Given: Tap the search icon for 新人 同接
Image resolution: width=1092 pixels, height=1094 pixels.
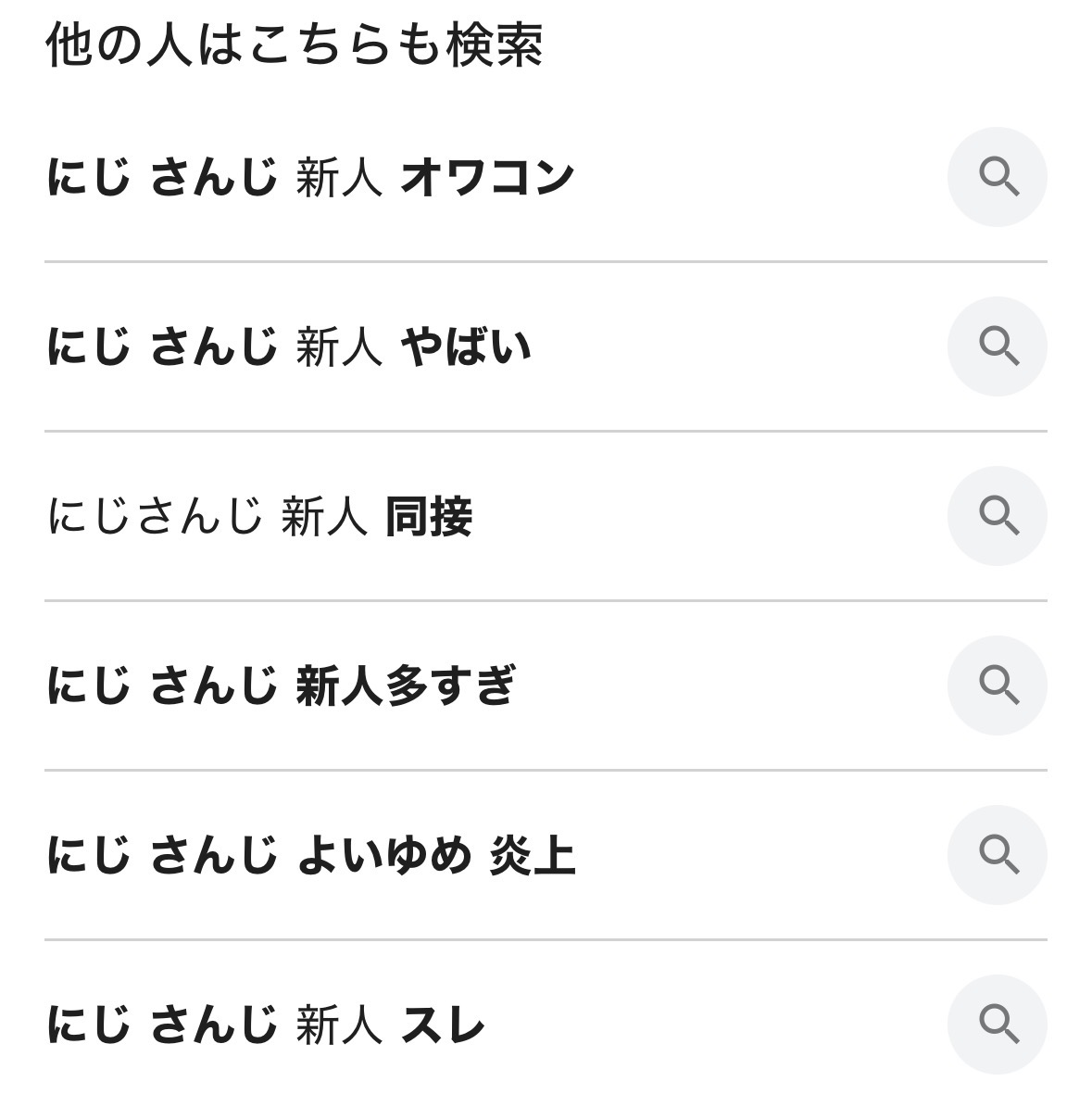Looking at the screenshot, I should click(x=998, y=516).
